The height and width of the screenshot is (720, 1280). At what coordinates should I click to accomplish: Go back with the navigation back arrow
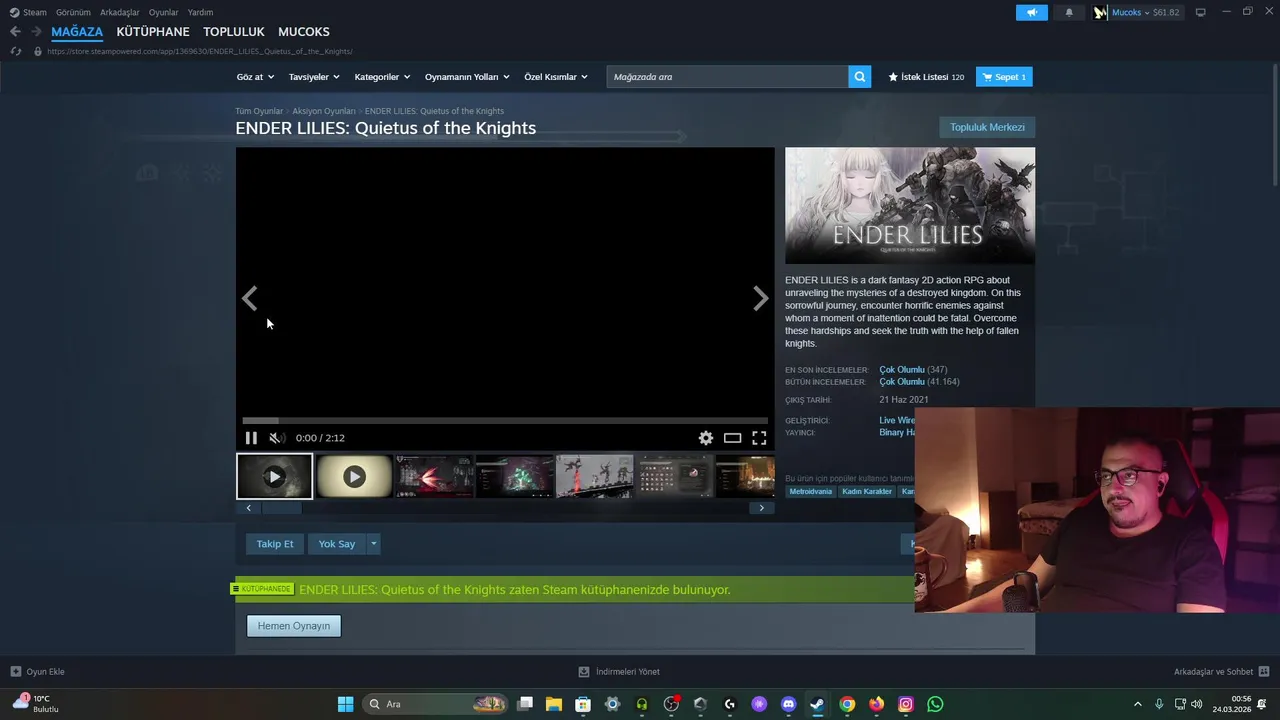pyautogui.click(x=15, y=32)
